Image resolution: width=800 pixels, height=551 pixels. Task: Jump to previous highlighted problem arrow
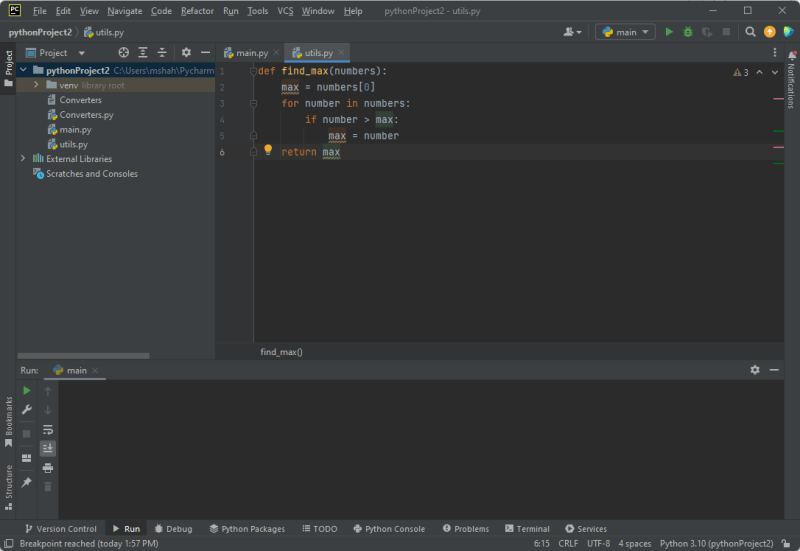(759, 72)
